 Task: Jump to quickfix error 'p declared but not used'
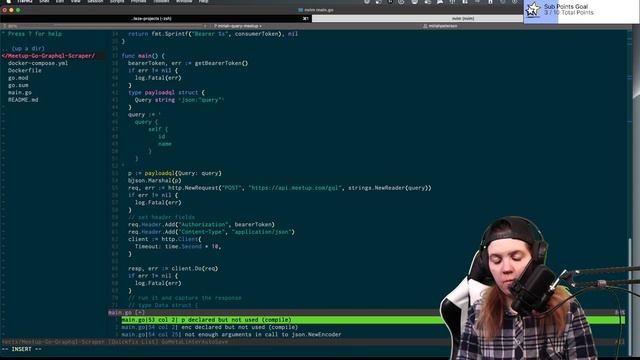pos(207,320)
